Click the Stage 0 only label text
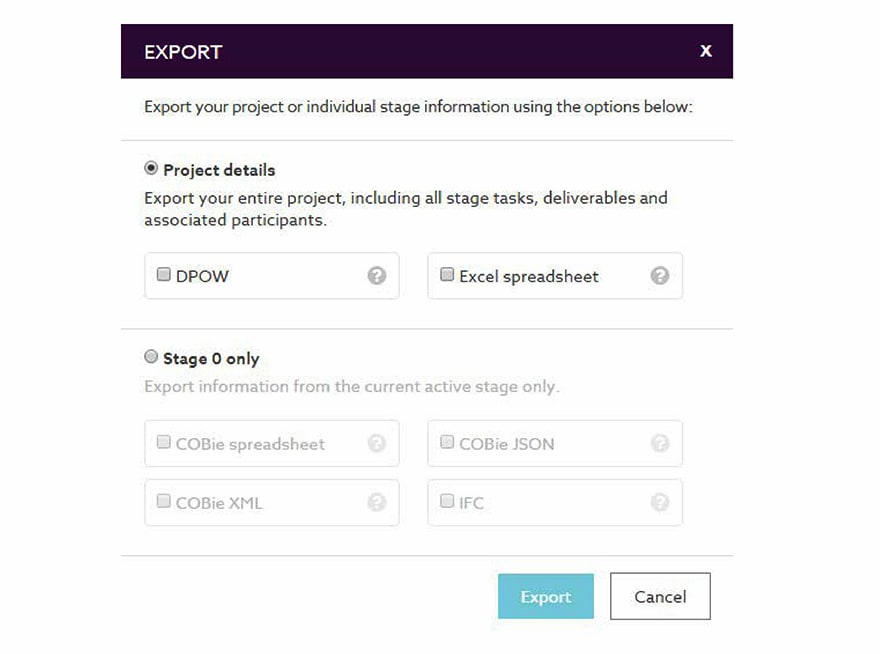The width and height of the screenshot is (880, 654). 211,358
